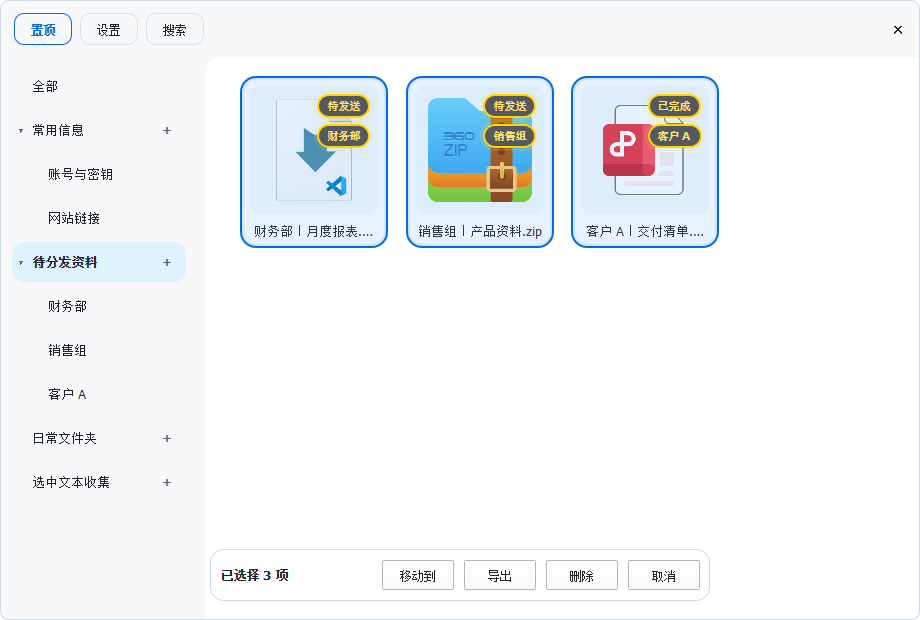Click the 已选择 3 项 status text
This screenshot has width=920, height=620.
[255, 575]
